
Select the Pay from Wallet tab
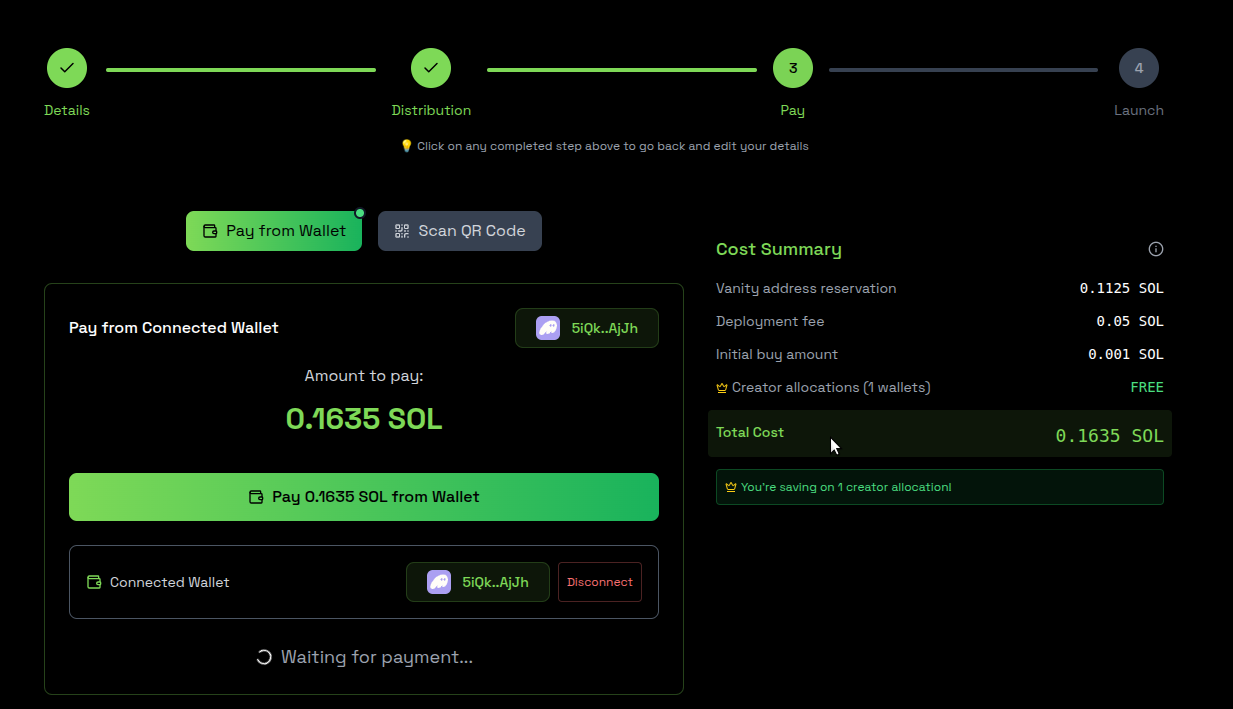tap(274, 230)
